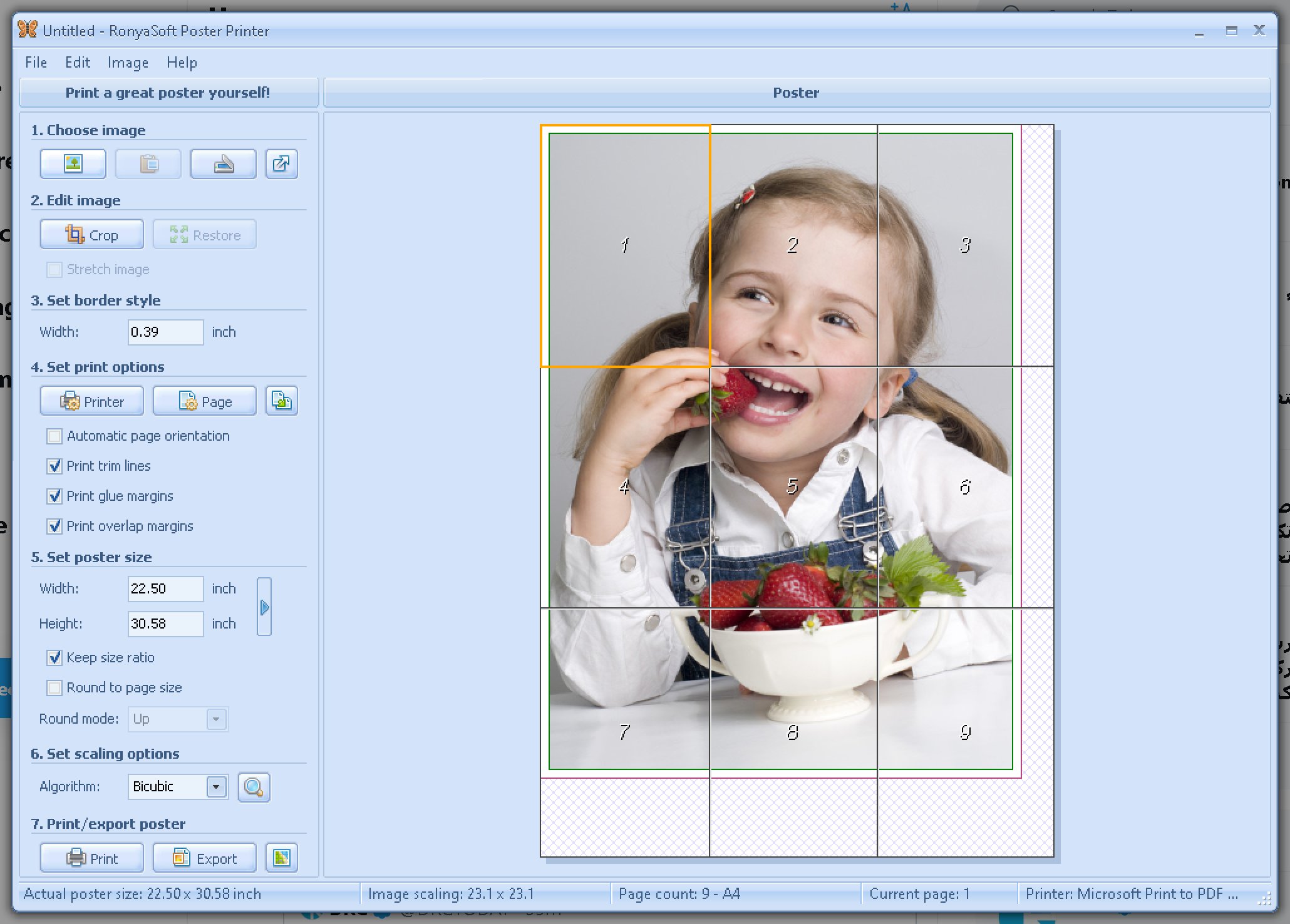Click the load image from file icon
The width and height of the screenshot is (1290, 924).
72,163
